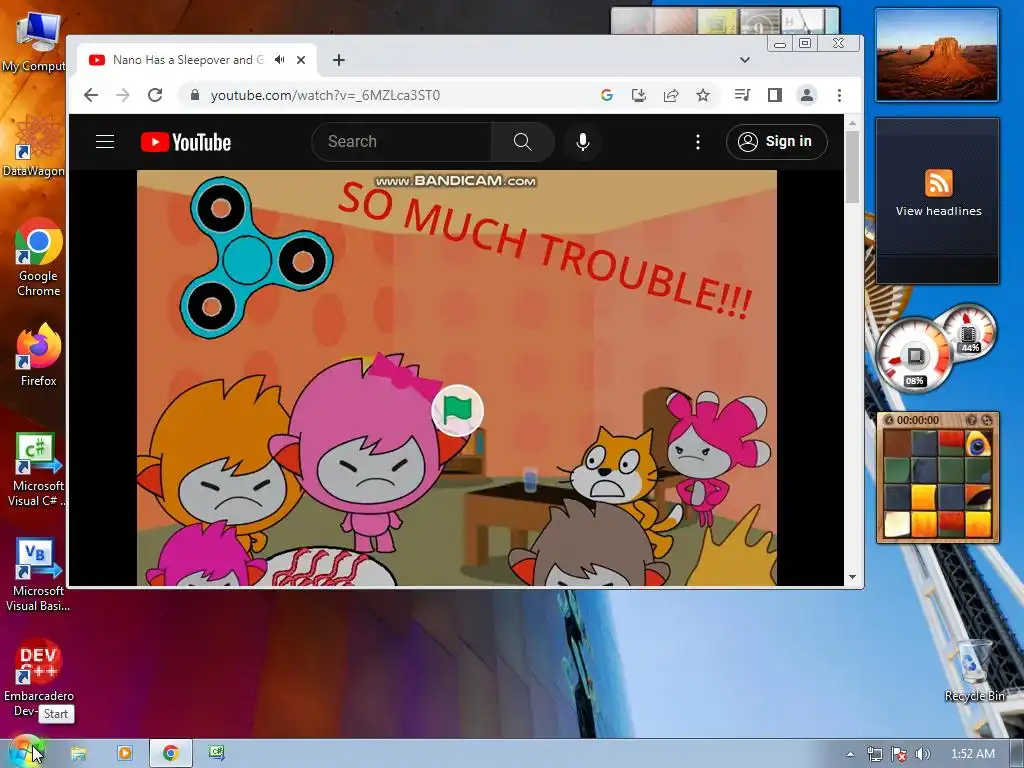This screenshot has width=1024, height=768.
Task: Click the YouTube search magnifier button
Action: [x=522, y=142]
